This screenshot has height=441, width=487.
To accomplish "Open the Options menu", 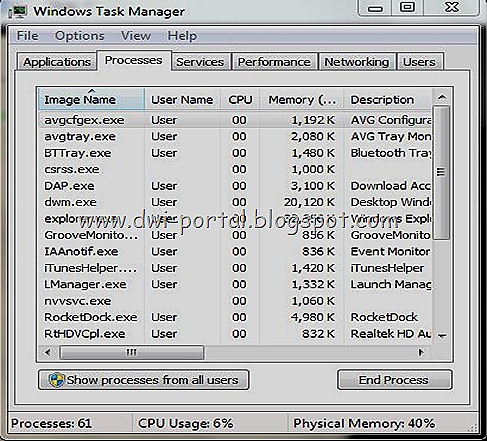I will tap(80, 36).
